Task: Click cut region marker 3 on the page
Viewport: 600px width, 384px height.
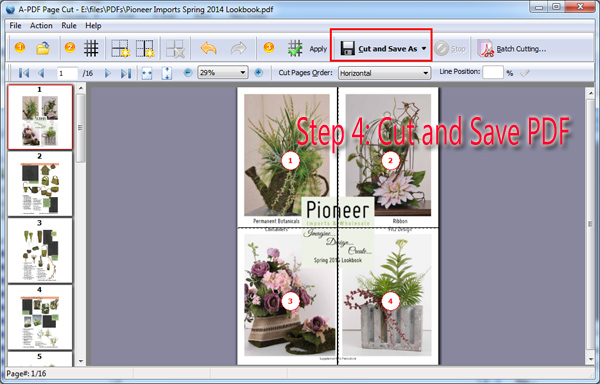Action: (290, 301)
